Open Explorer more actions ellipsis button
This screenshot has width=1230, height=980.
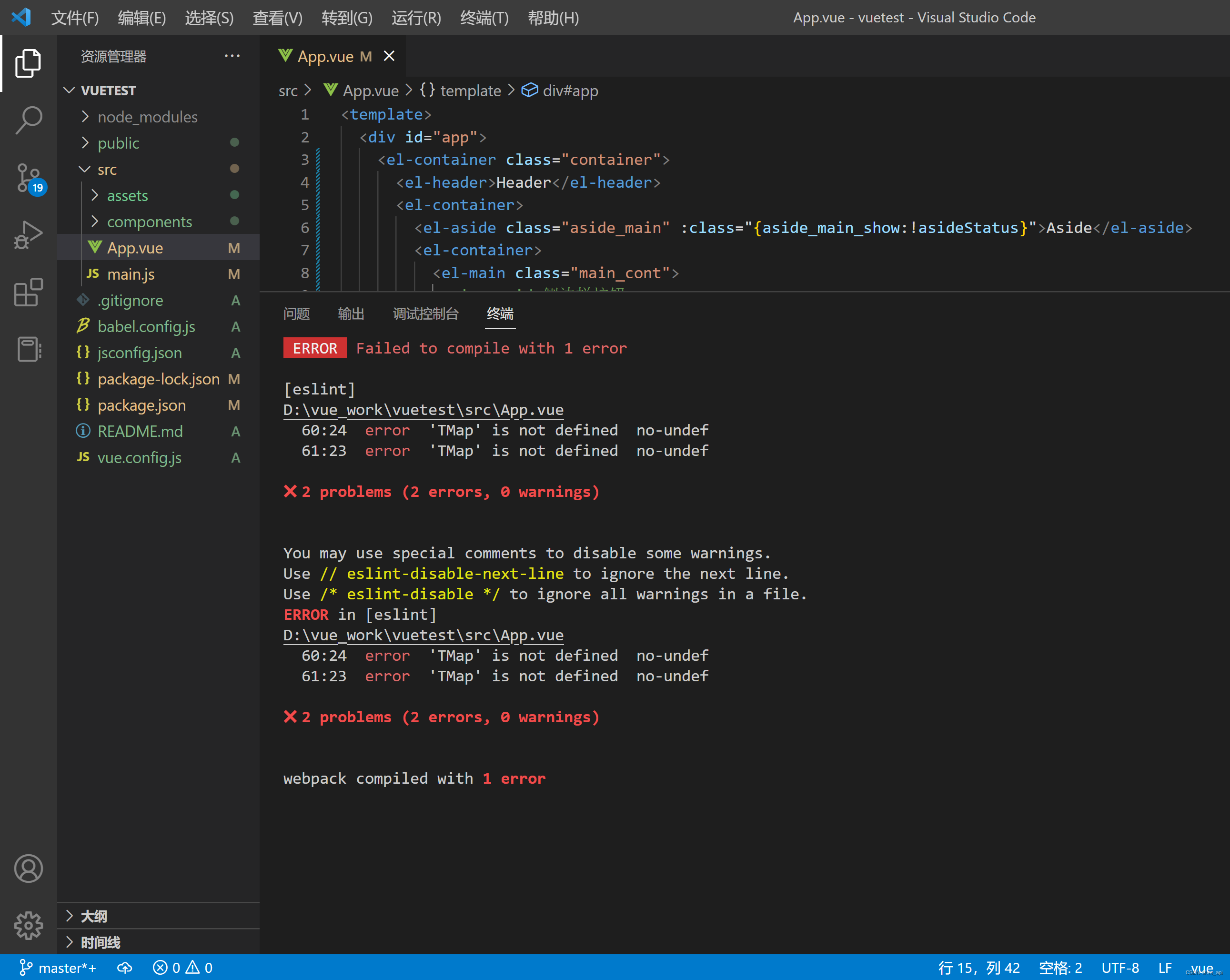click(232, 56)
